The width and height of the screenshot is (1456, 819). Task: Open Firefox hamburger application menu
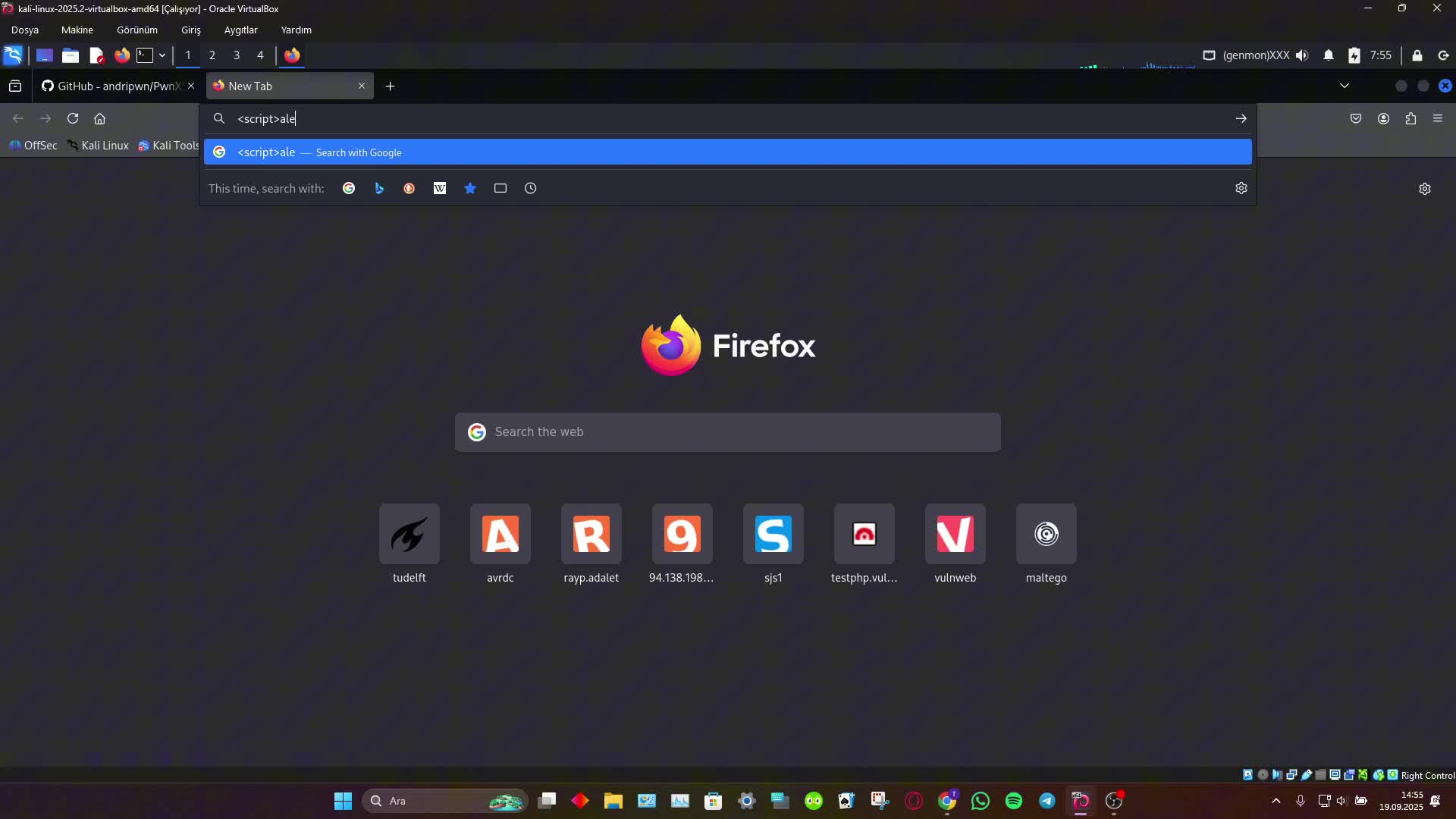pos(1438,118)
